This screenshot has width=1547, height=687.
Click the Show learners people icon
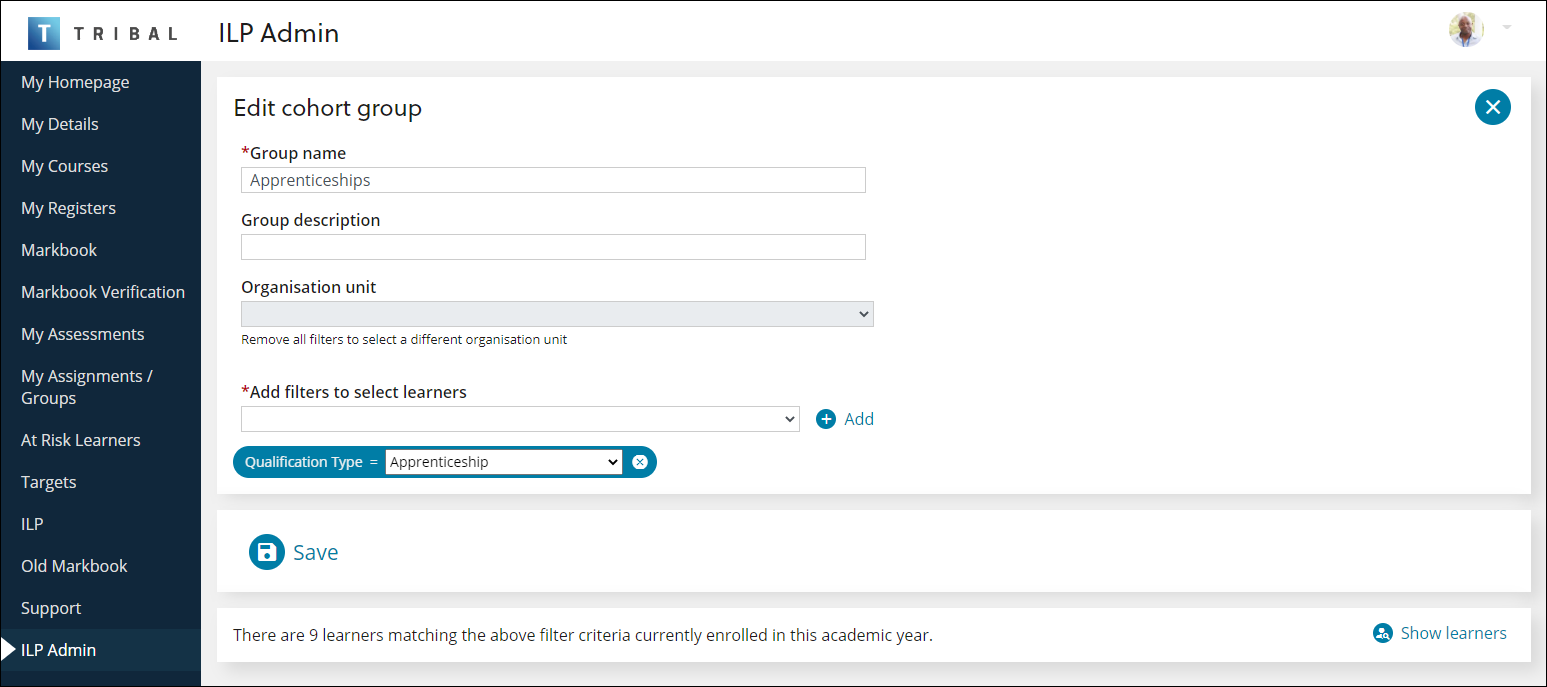[x=1383, y=633]
